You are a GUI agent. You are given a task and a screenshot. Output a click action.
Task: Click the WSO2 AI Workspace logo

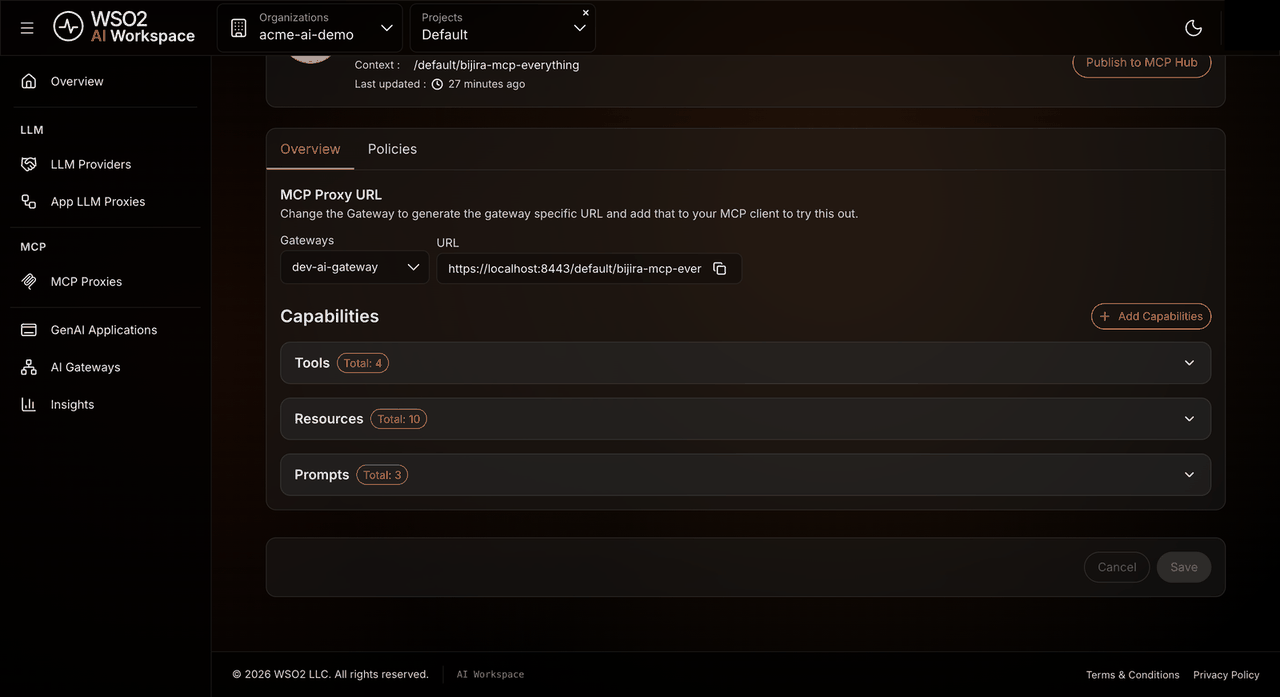124,27
